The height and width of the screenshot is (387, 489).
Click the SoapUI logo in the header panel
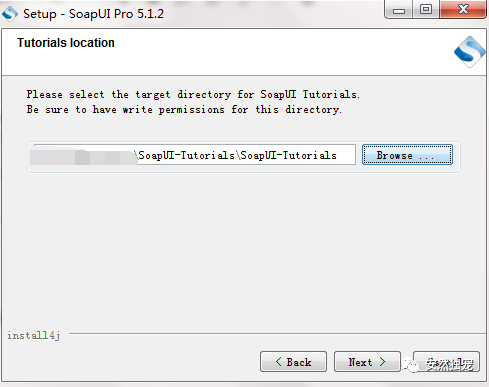coord(469,52)
